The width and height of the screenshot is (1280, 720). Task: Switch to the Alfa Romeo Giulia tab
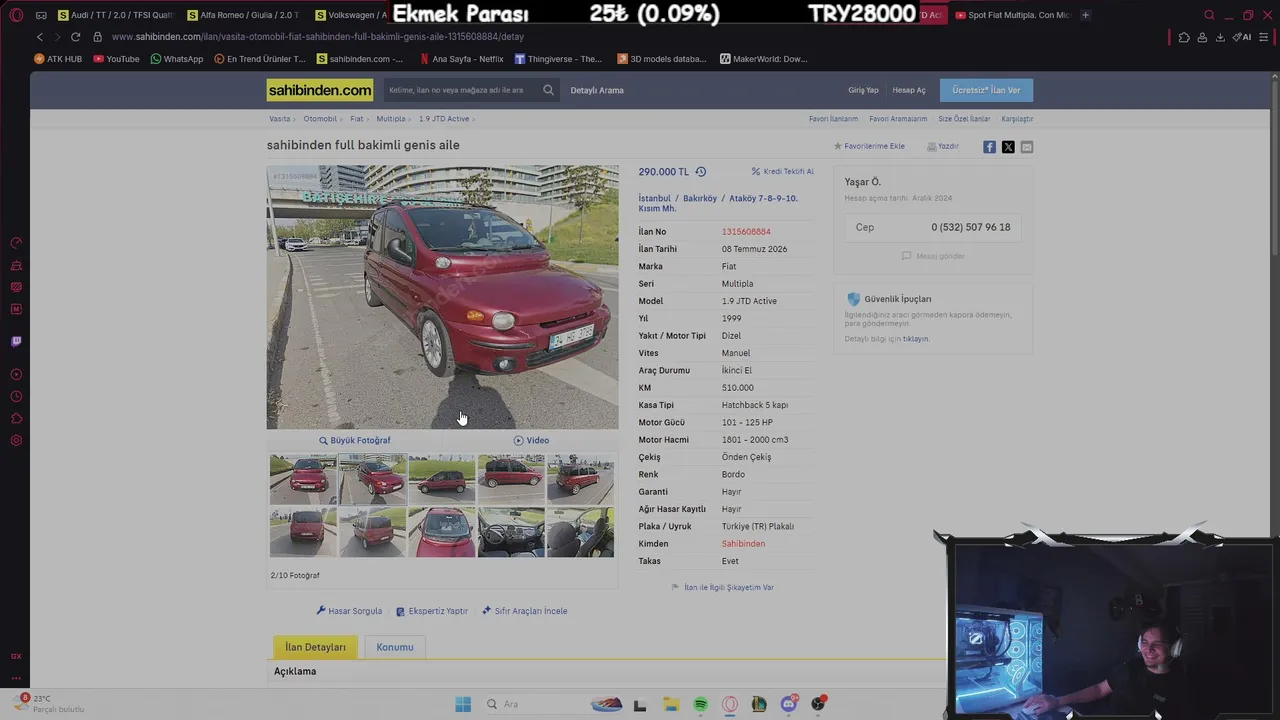point(244,15)
